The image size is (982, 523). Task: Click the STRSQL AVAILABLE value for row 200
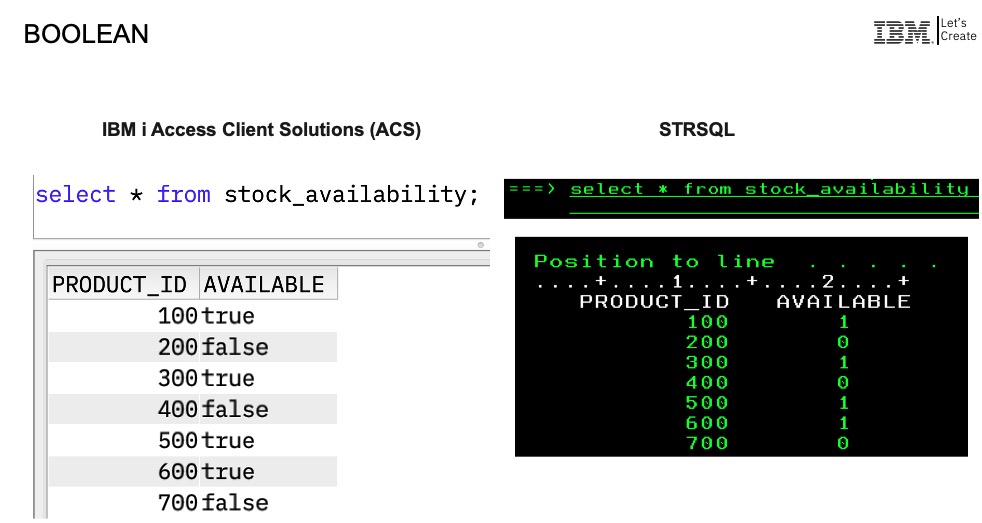844,342
